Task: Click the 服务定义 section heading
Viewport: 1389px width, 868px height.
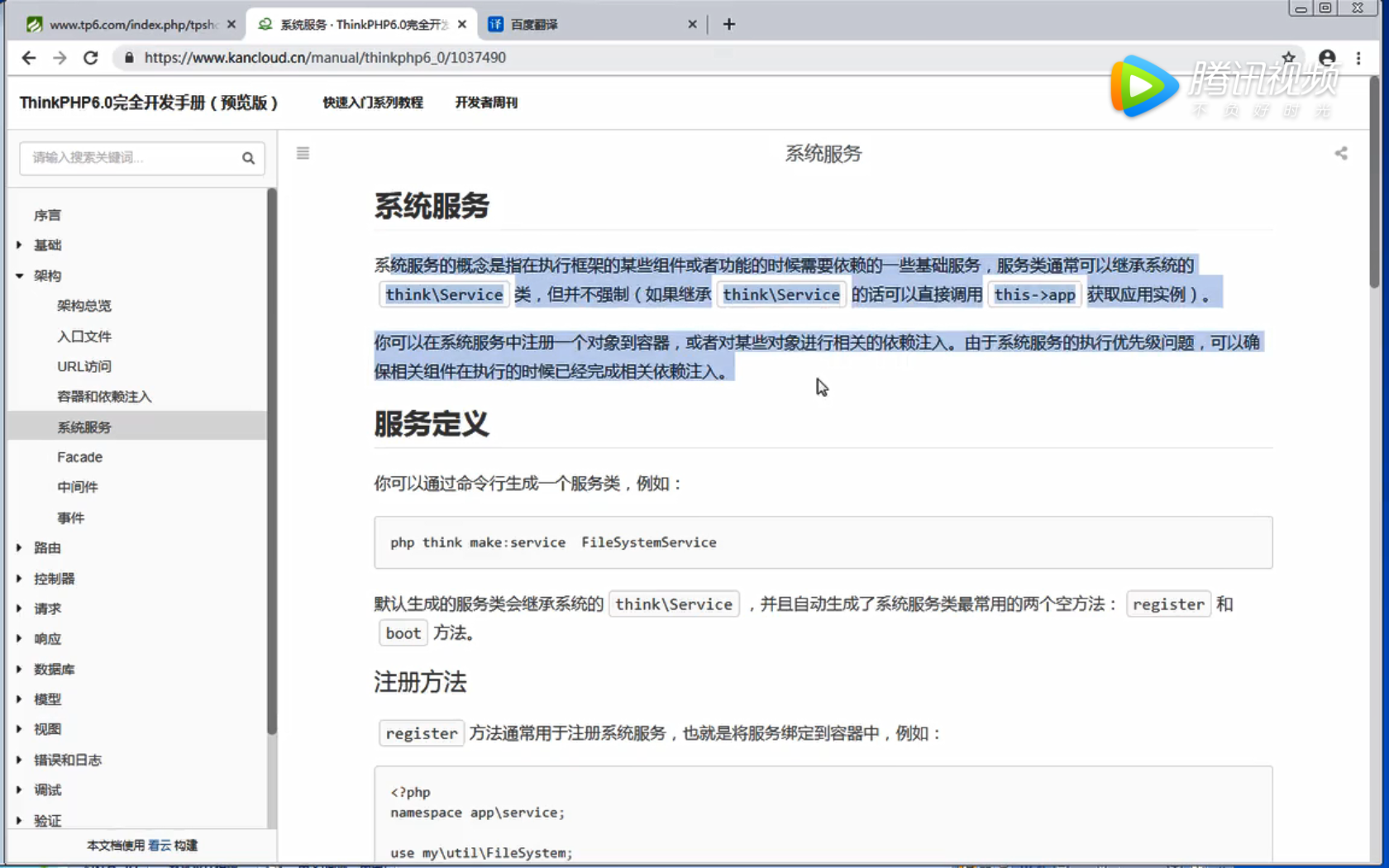Action: 431,424
